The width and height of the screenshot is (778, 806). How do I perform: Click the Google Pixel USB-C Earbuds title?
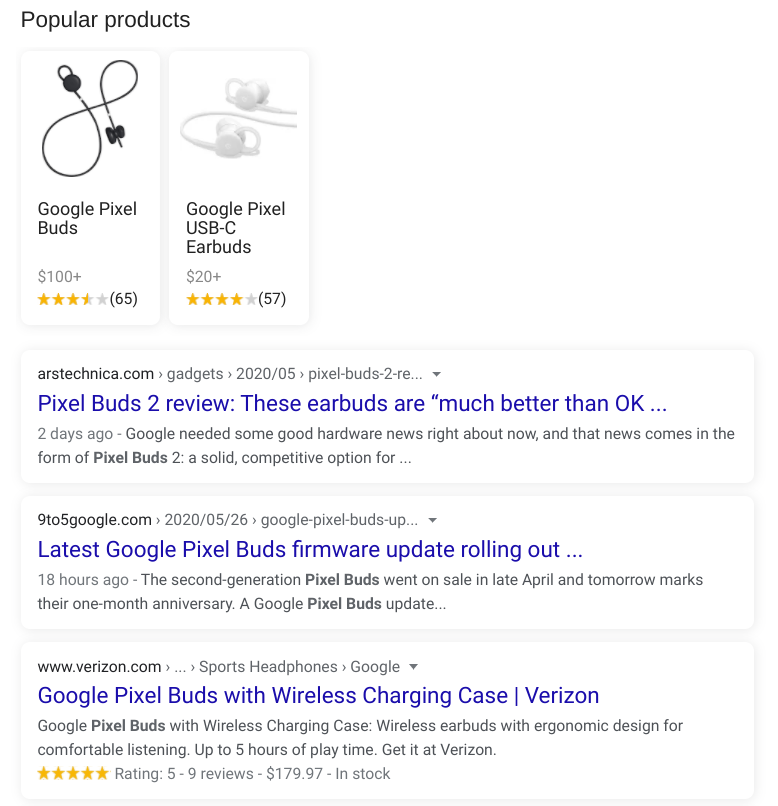[x=235, y=228]
